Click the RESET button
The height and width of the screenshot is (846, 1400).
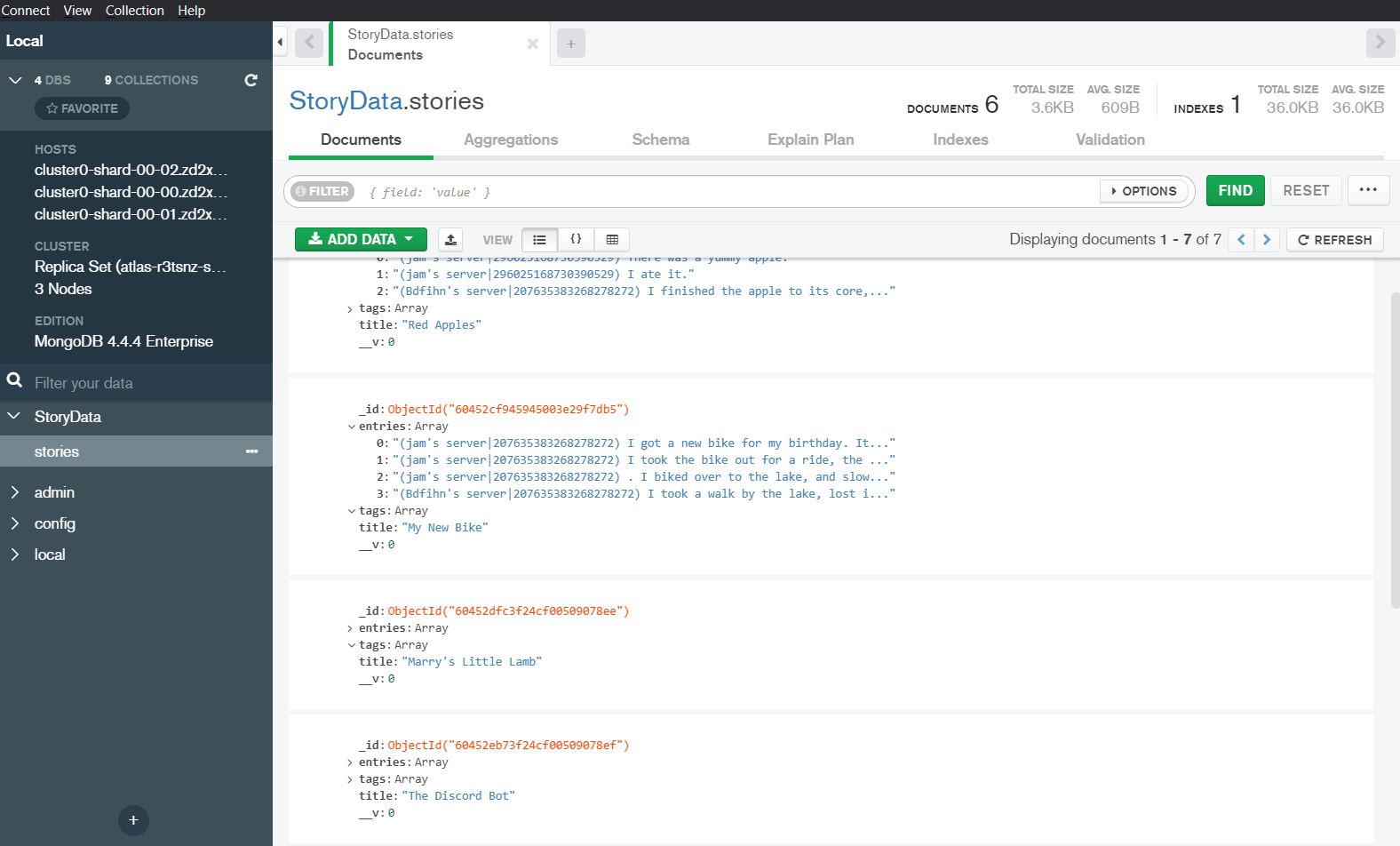1306,190
